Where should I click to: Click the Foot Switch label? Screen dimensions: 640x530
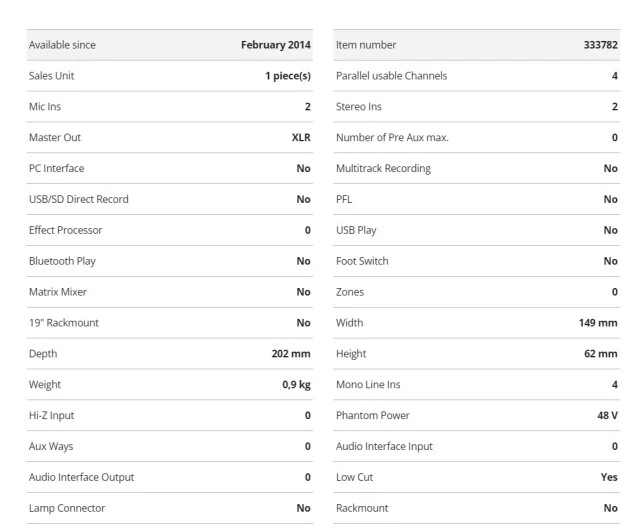coord(362,261)
